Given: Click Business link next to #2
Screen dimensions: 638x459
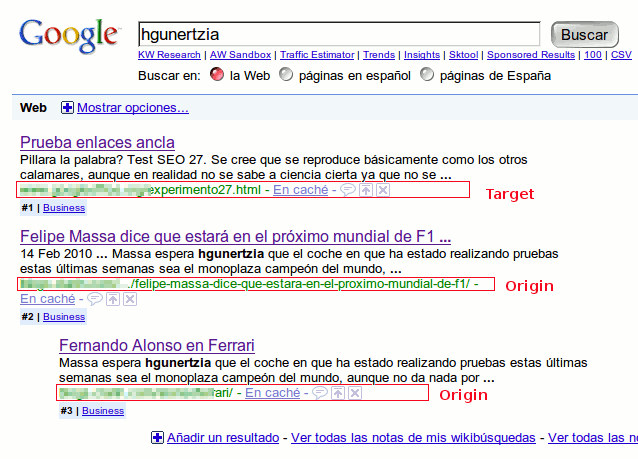Looking at the screenshot, I should tap(64, 317).
